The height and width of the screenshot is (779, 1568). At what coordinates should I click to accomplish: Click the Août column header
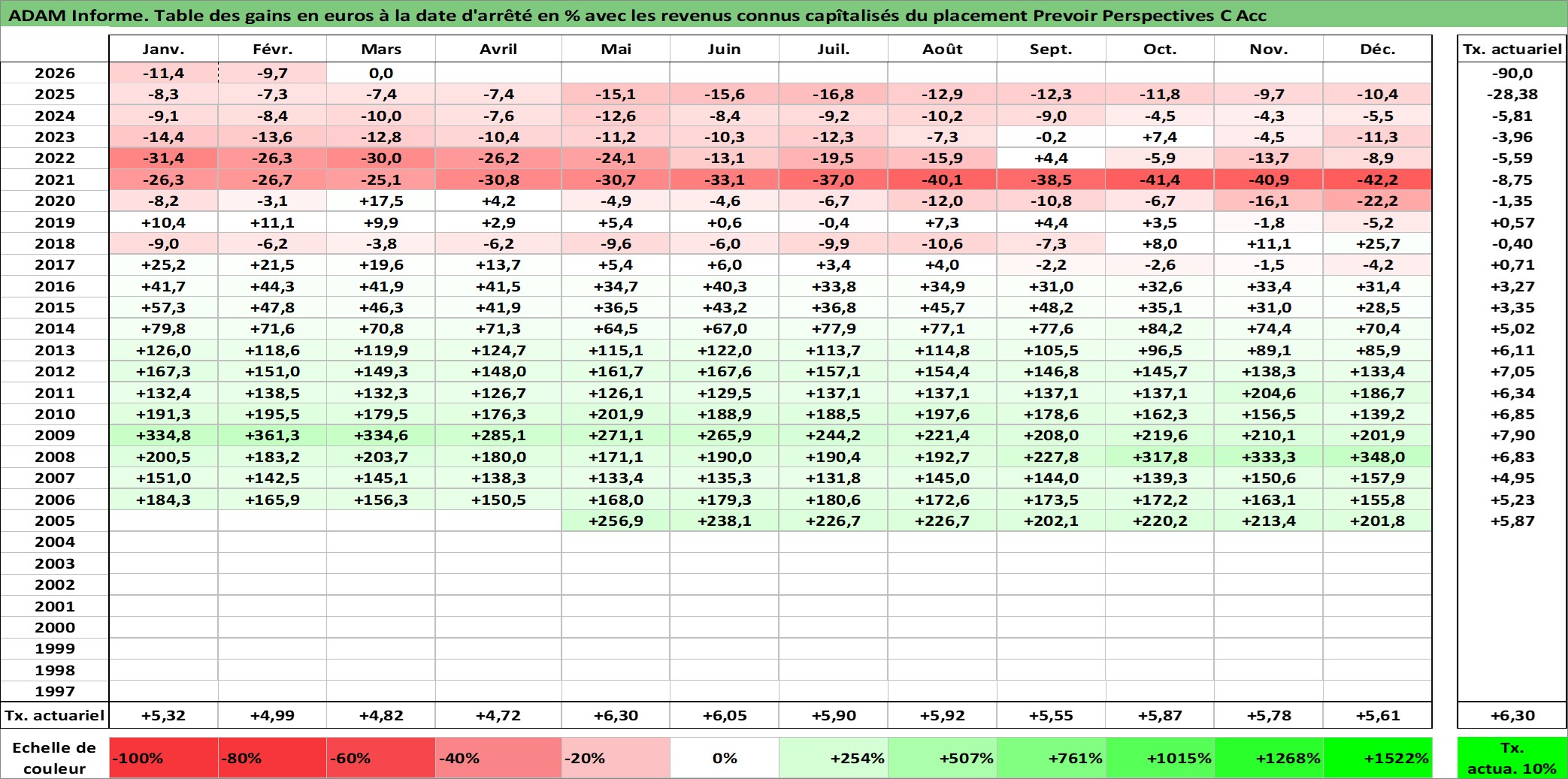[x=942, y=49]
